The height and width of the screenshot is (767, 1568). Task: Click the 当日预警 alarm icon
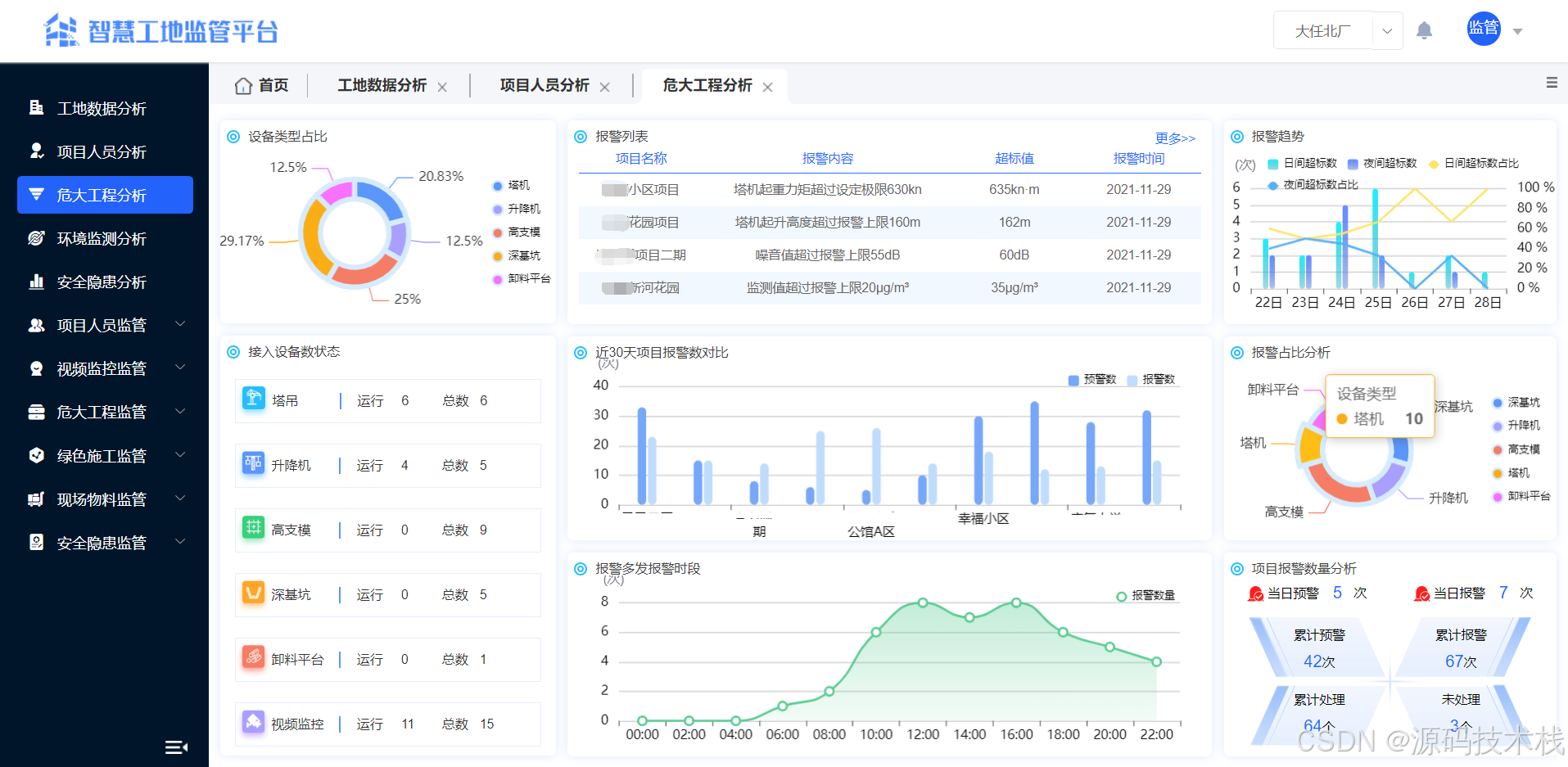[1255, 593]
